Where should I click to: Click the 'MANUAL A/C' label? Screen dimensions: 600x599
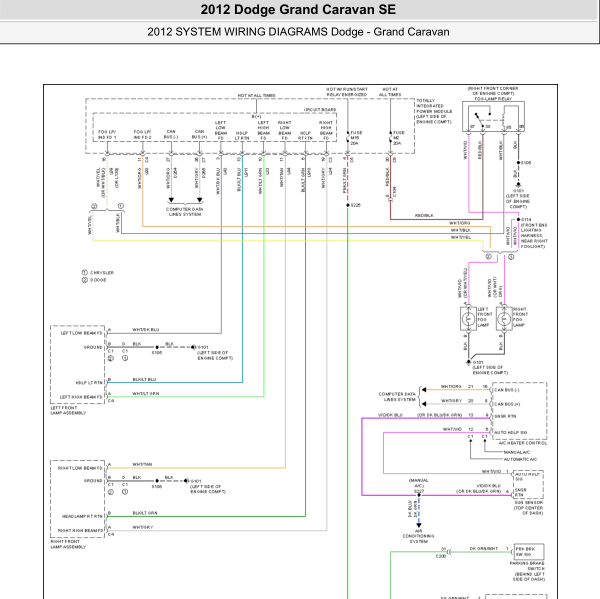coord(517,452)
